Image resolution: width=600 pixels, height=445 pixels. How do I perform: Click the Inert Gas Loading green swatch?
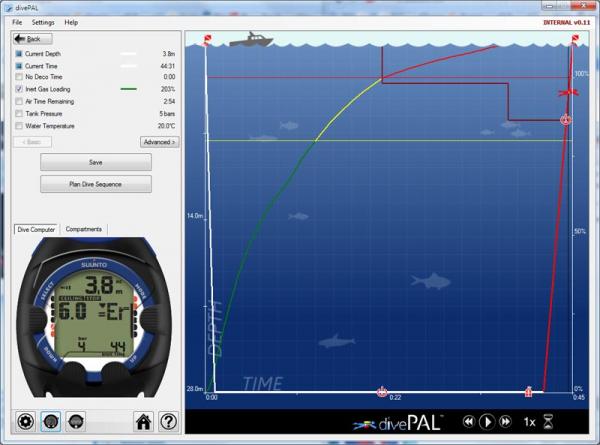128,89
